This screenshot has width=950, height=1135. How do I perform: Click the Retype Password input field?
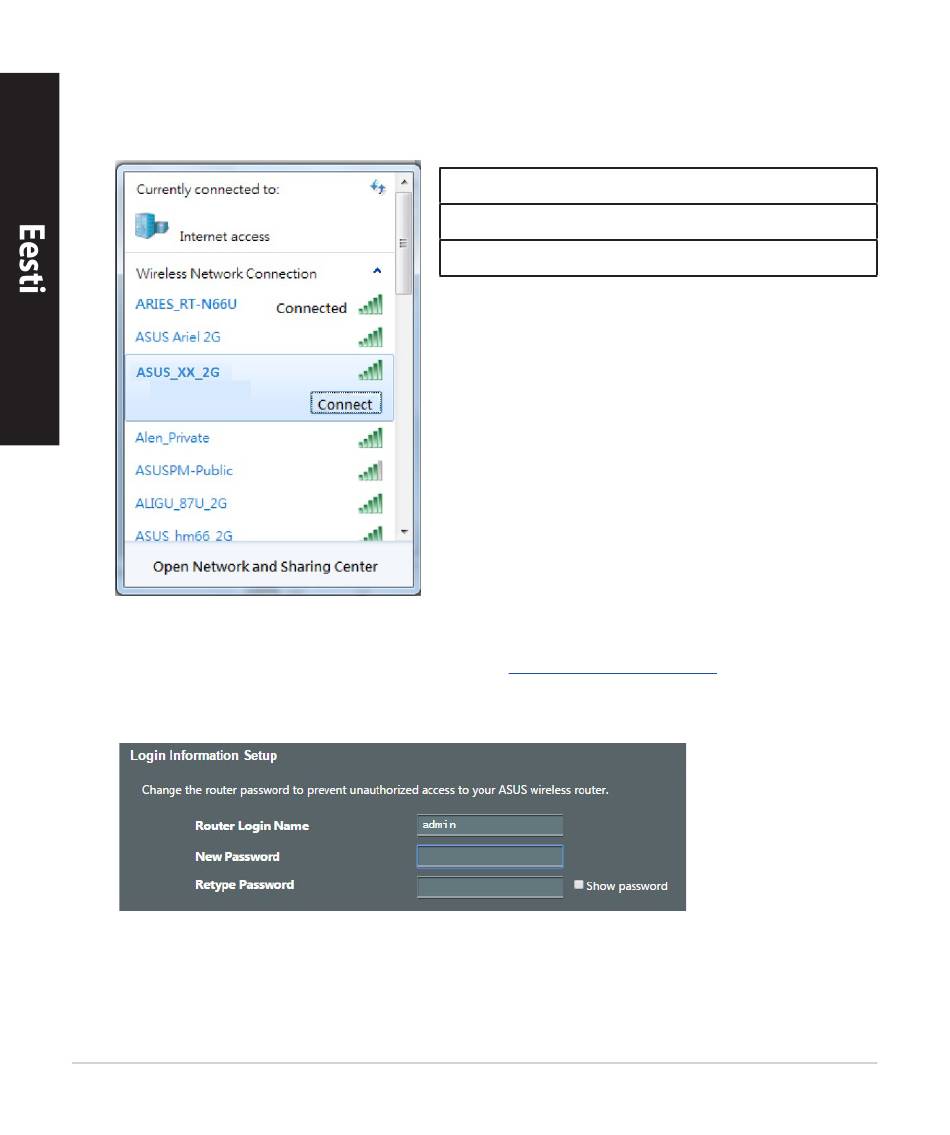coord(490,887)
